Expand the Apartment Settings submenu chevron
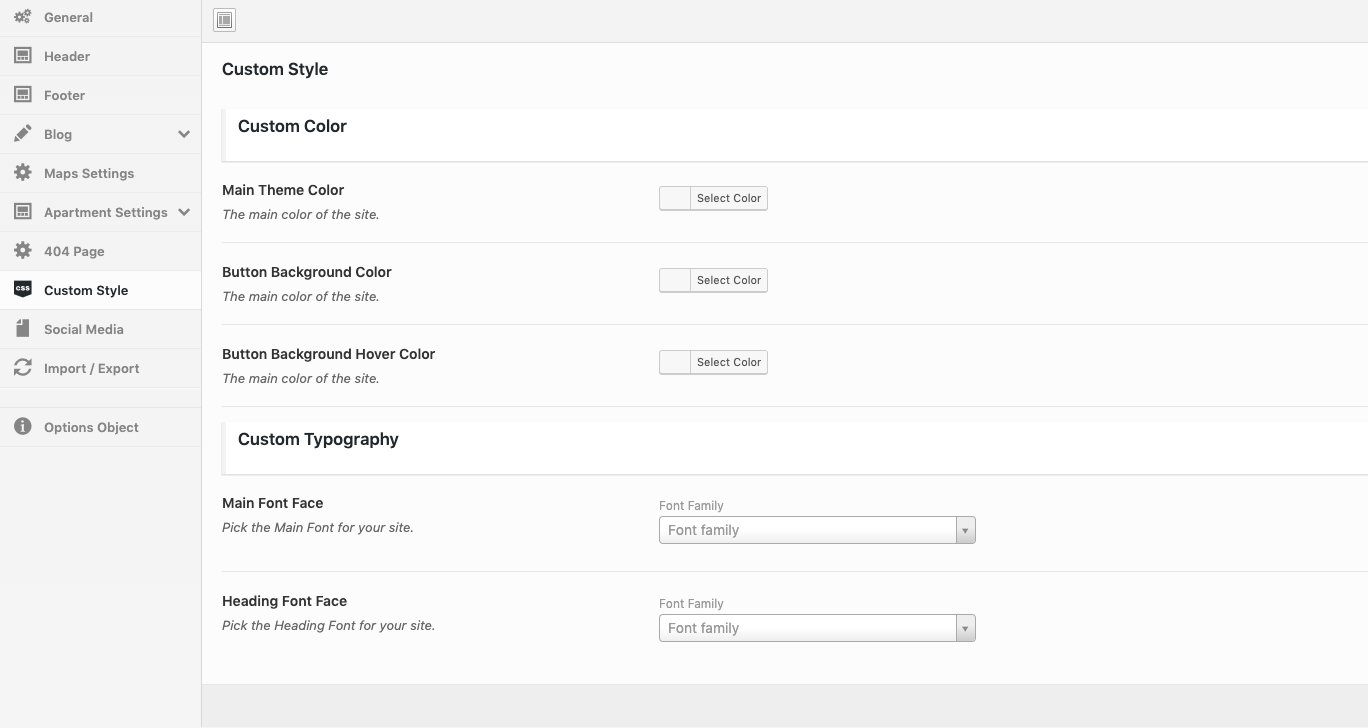This screenshot has width=1368, height=728. click(184, 212)
